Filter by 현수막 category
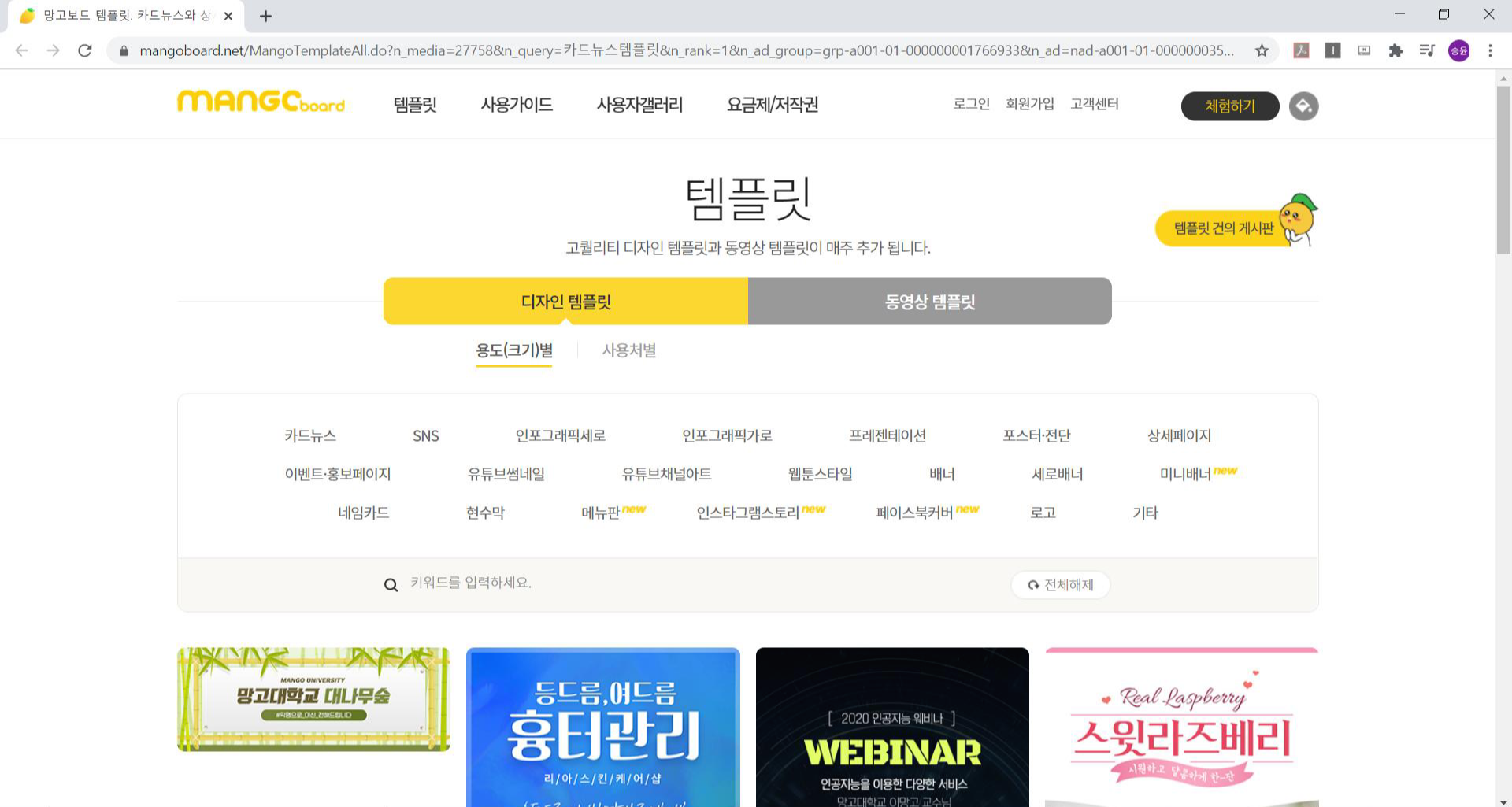 point(485,513)
